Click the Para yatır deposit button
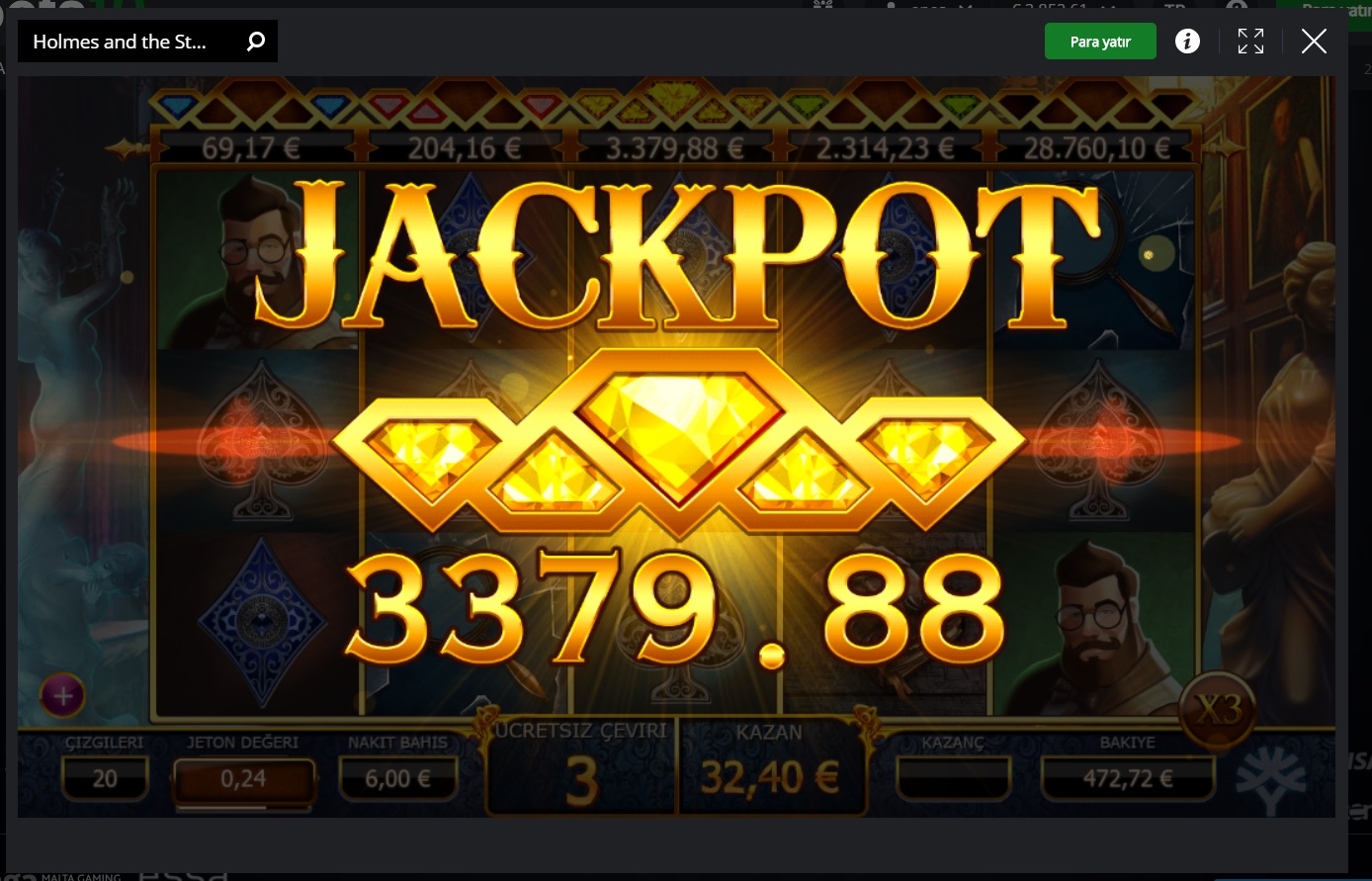This screenshot has height=881, width=1372. tap(1100, 42)
